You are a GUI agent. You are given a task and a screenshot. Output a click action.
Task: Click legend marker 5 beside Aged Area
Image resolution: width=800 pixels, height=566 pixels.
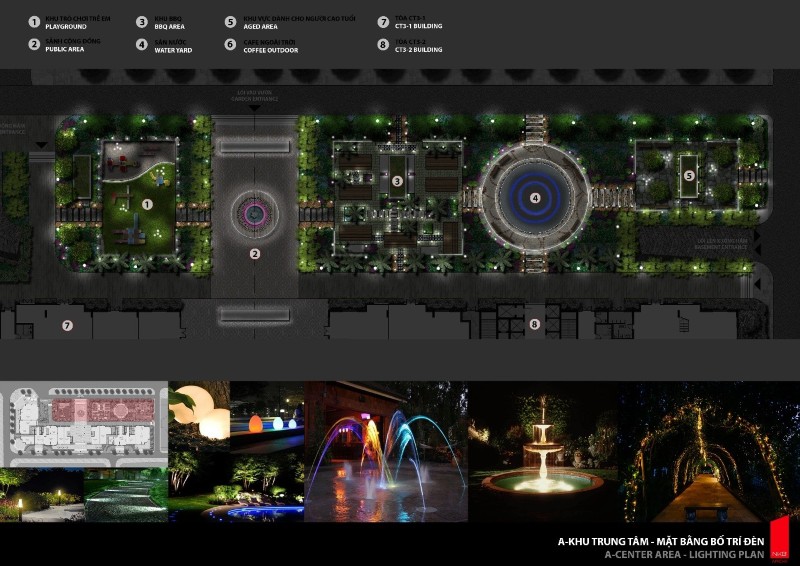click(230, 21)
